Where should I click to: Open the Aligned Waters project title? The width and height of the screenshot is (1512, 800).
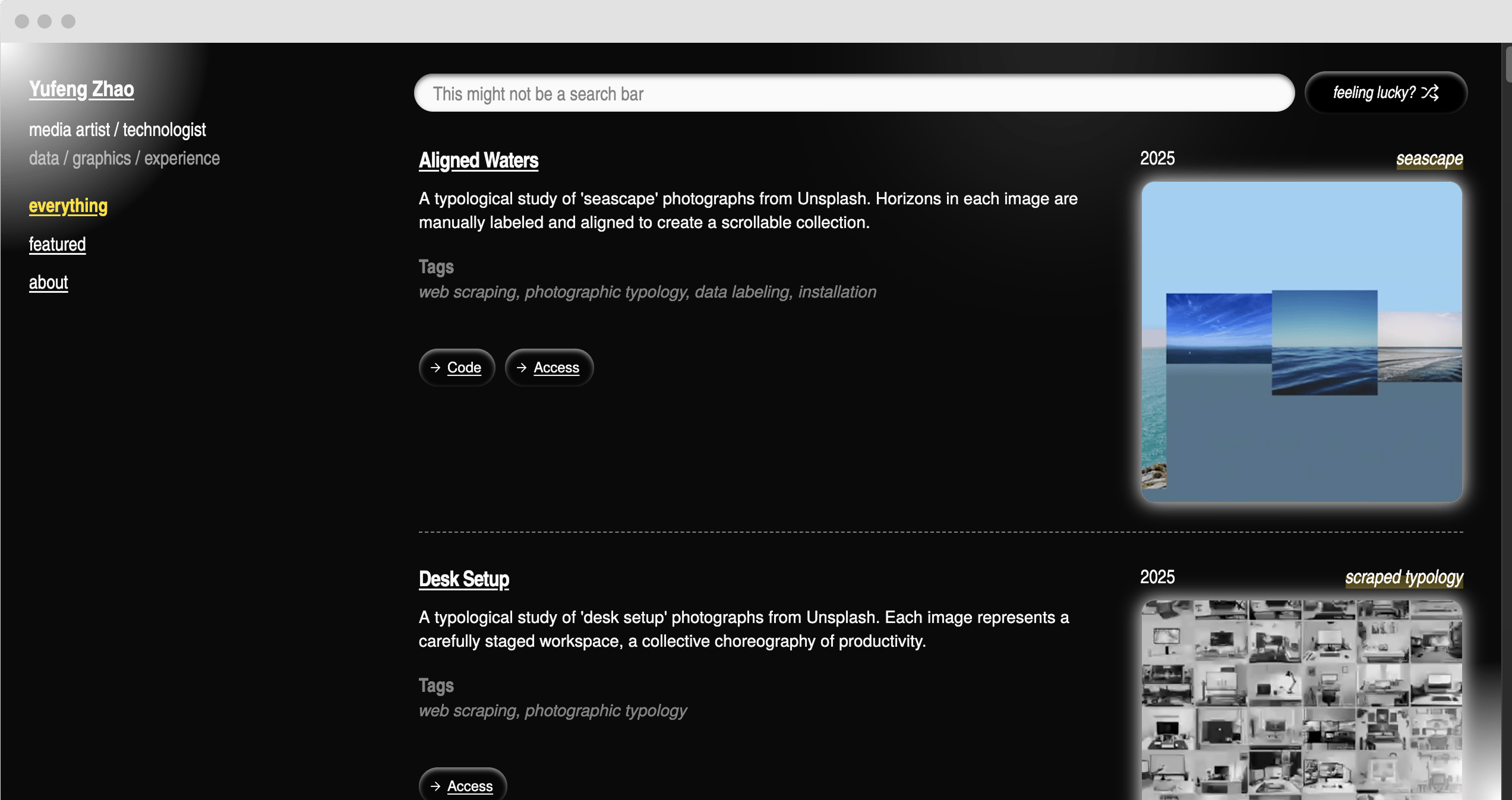click(x=478, y=160)
